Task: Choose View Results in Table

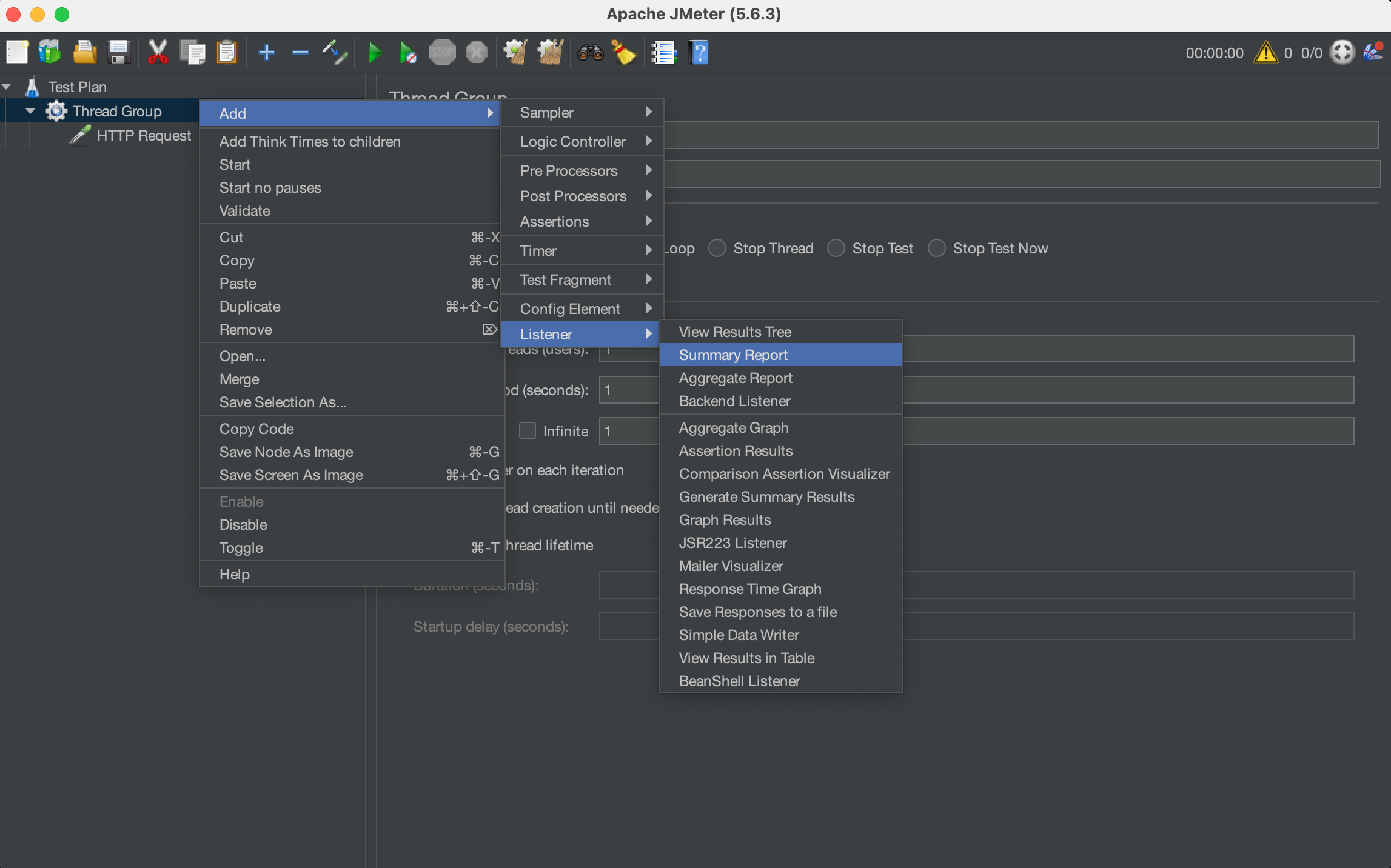Action: pyautogui.click(x=781, y=658)
